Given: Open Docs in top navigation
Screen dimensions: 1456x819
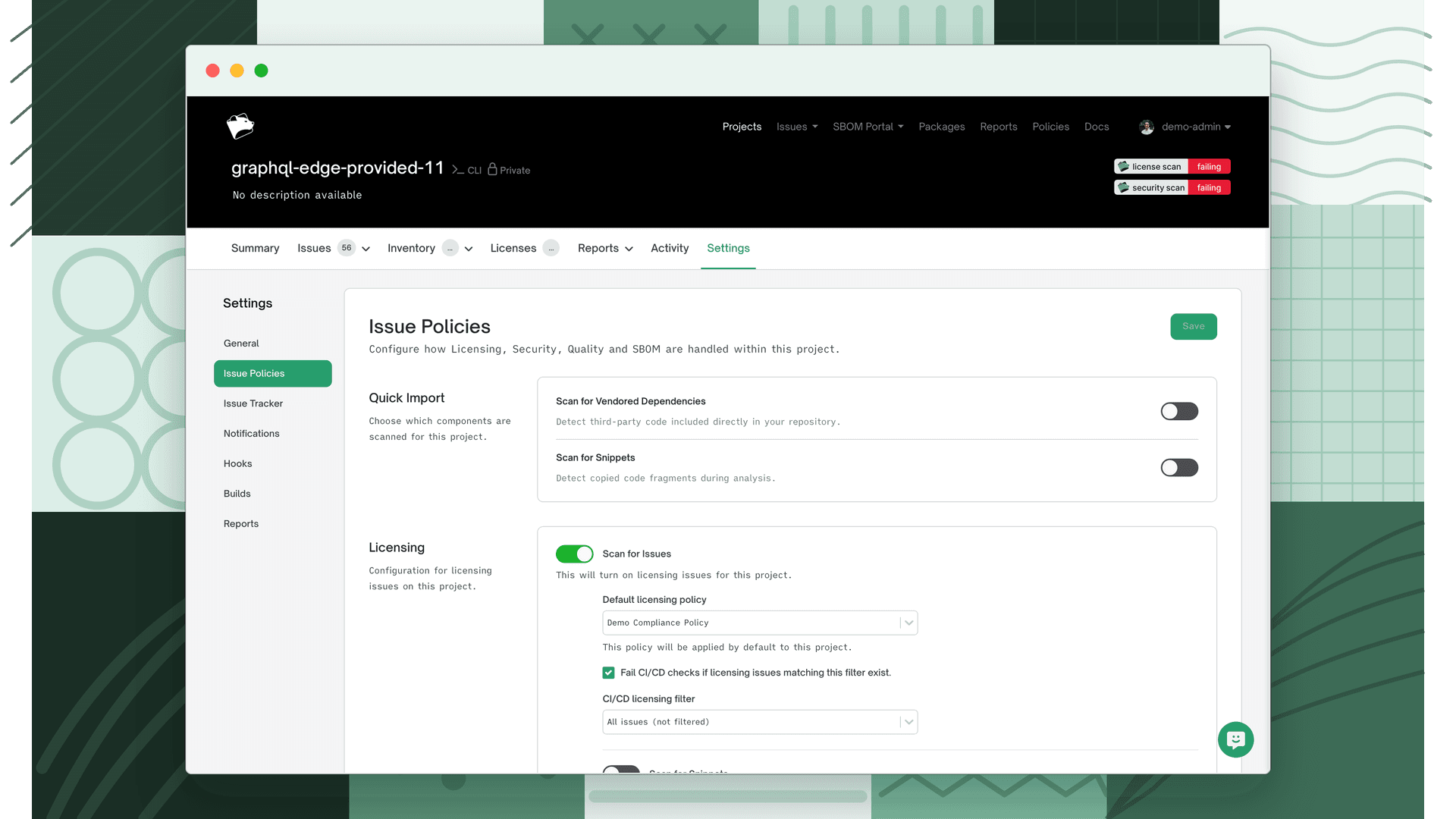Looking at the screenshot, I should tap(1097, 127).
